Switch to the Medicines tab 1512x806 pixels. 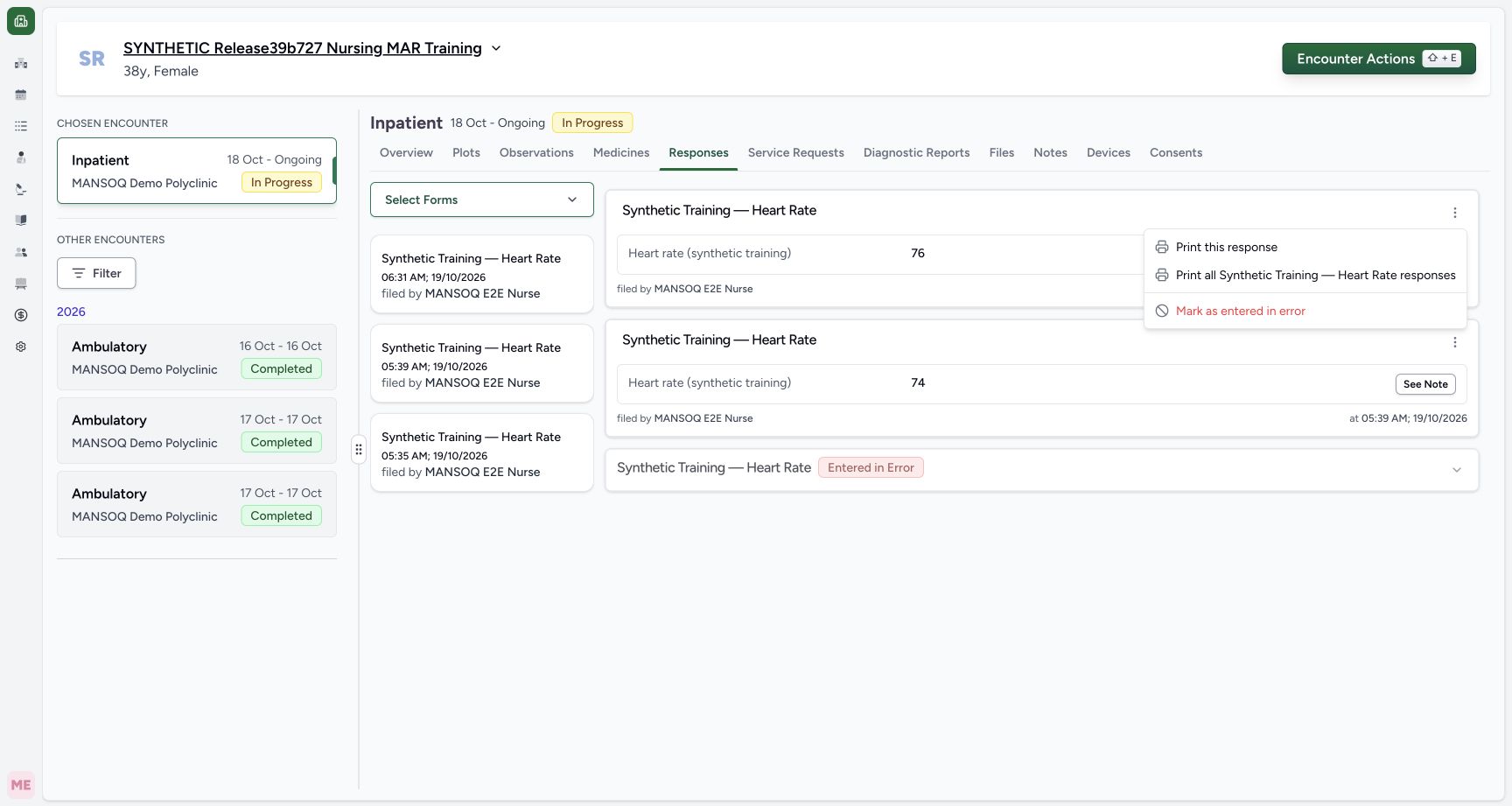pyautogui.click(x=621, y=152)
